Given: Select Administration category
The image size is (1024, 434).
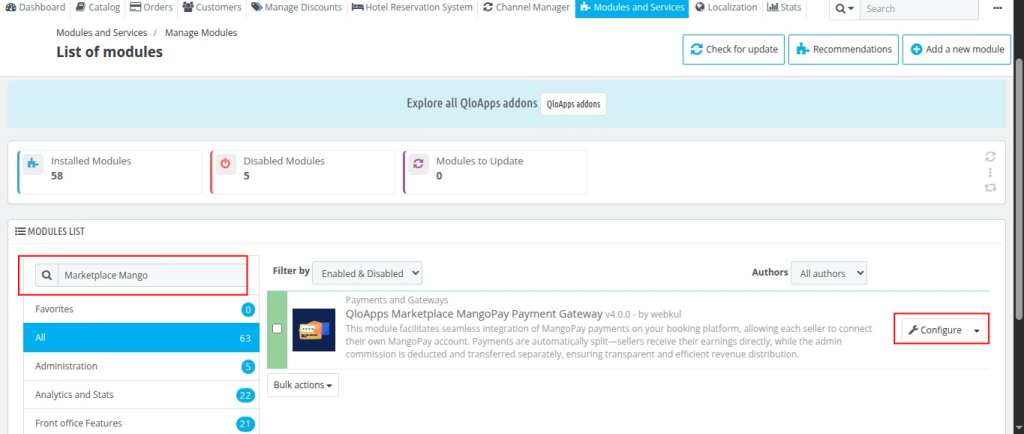Looking at the screenshot, I should coord(141,366).
